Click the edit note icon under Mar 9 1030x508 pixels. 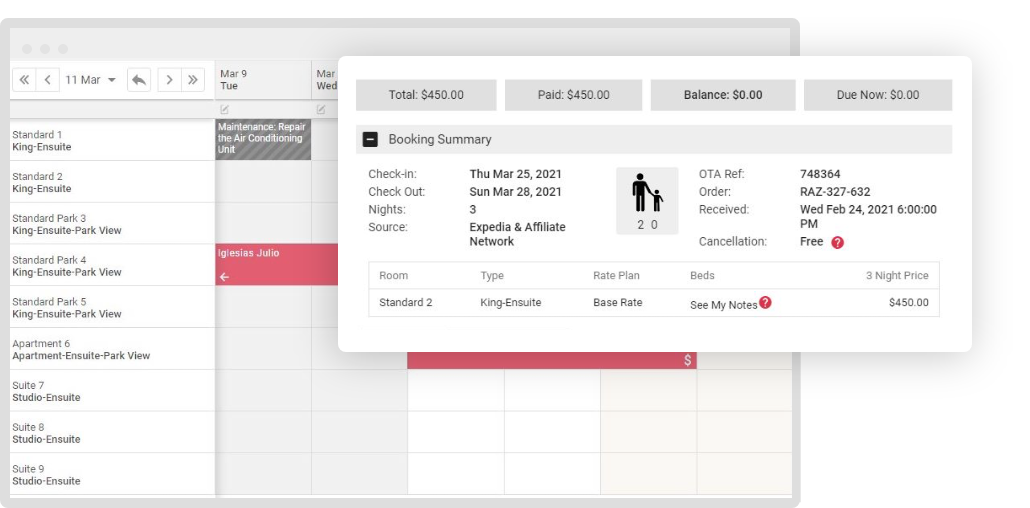click(225, 109)
